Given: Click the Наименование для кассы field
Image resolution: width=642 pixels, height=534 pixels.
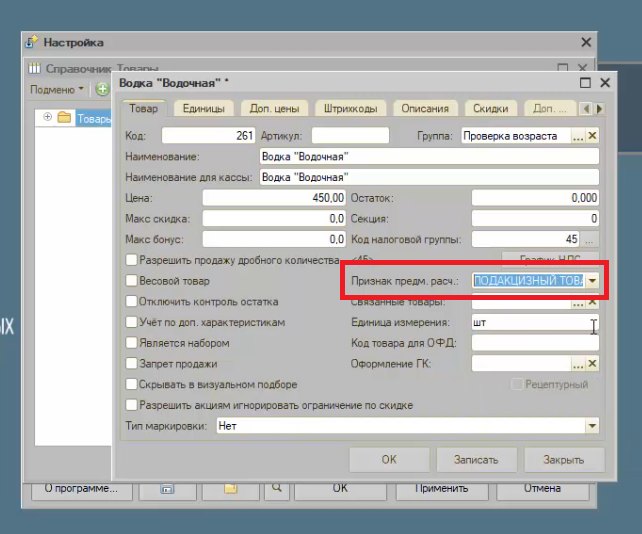Looking at the screenshot, I should (429, 177).
